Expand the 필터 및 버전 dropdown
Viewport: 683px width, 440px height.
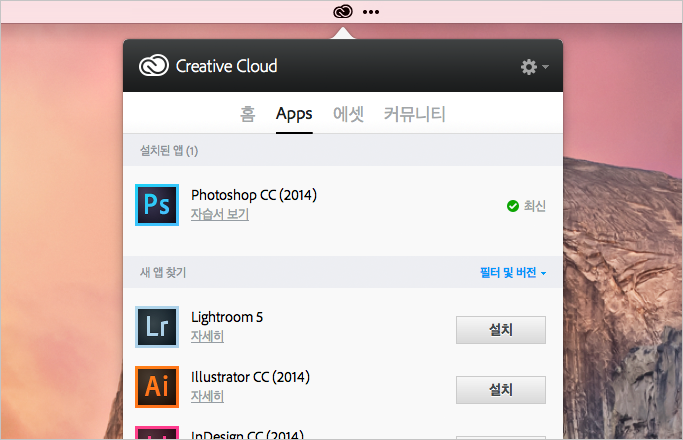(x=513, y=273)
